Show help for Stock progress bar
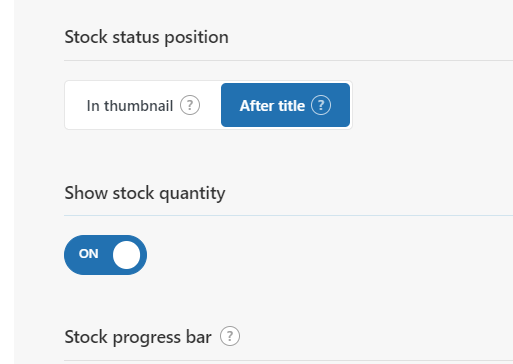This screenshot has width=513, height=364. click(x=230, y=336)
